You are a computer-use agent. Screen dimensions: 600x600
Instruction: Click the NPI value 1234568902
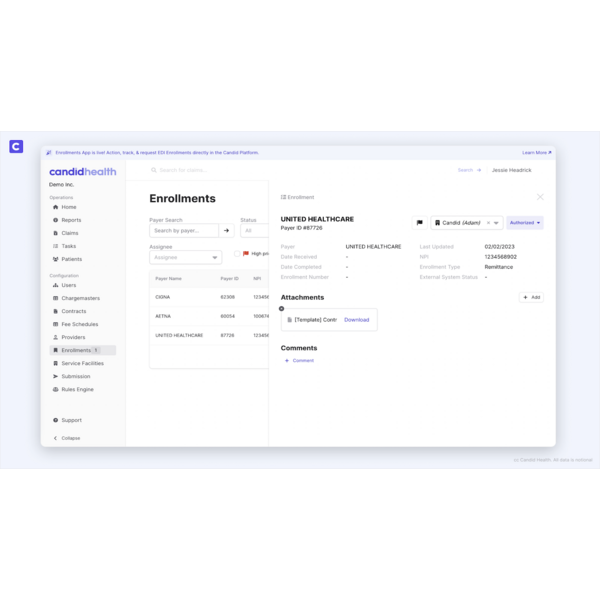click(x=501, y=257)
